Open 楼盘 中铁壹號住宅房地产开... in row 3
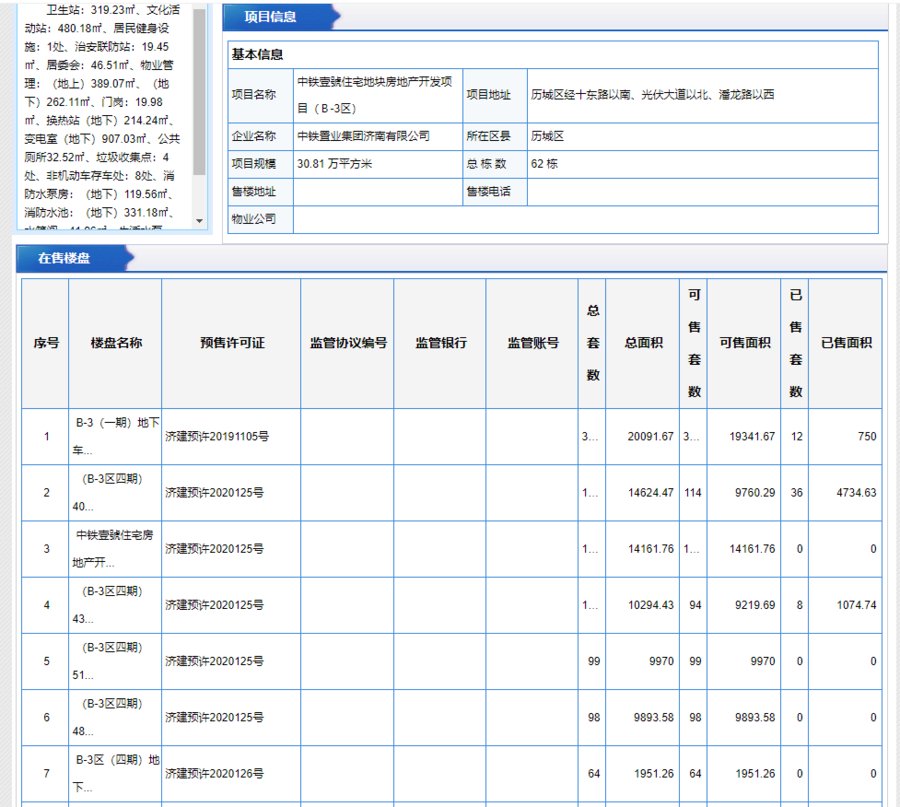Image resolution: width=900 pixels, height=807 pixels. pyautogui.click(x=114, y=549)
